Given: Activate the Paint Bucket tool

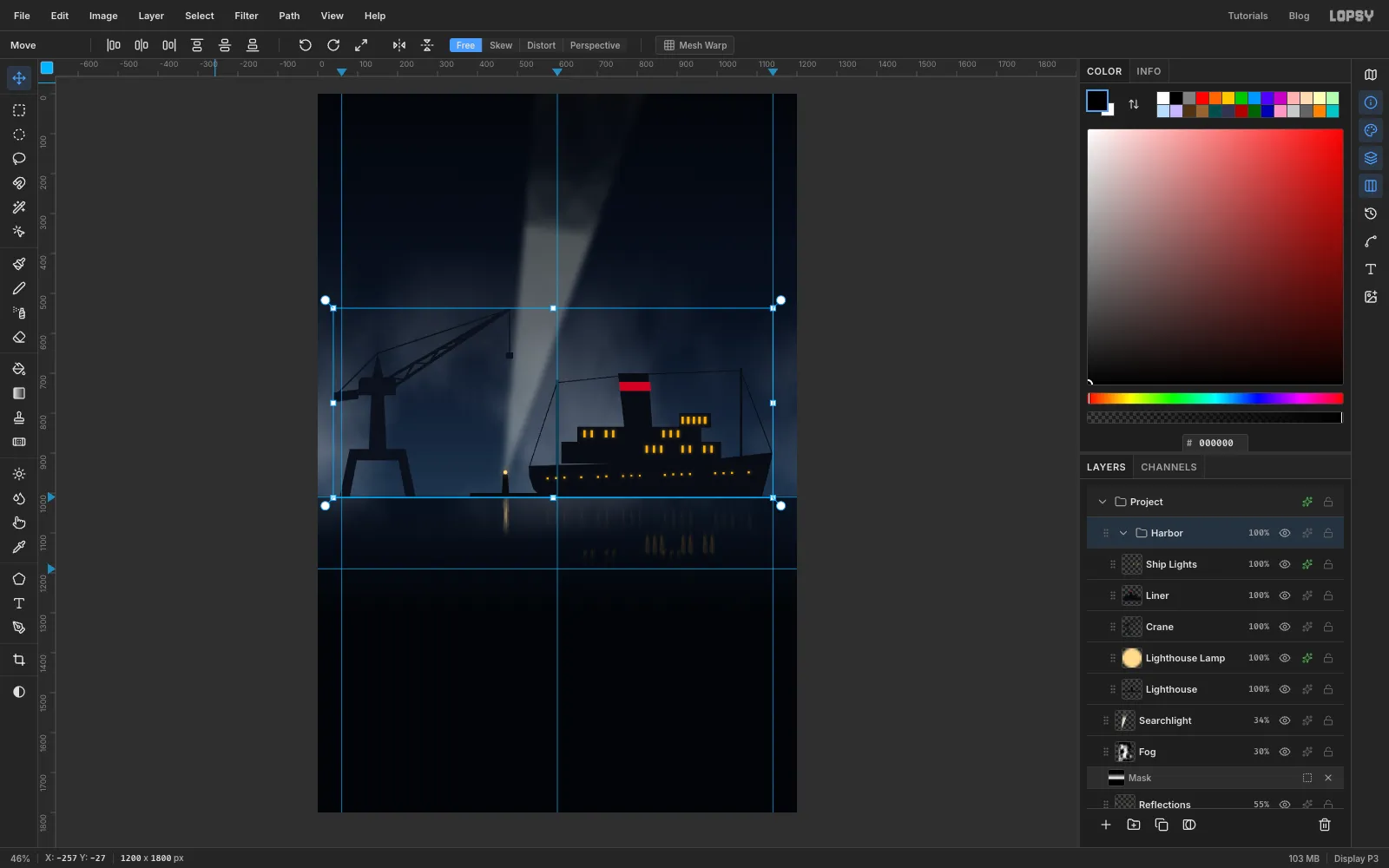Looking at the screenshot, I should point(19,369).
